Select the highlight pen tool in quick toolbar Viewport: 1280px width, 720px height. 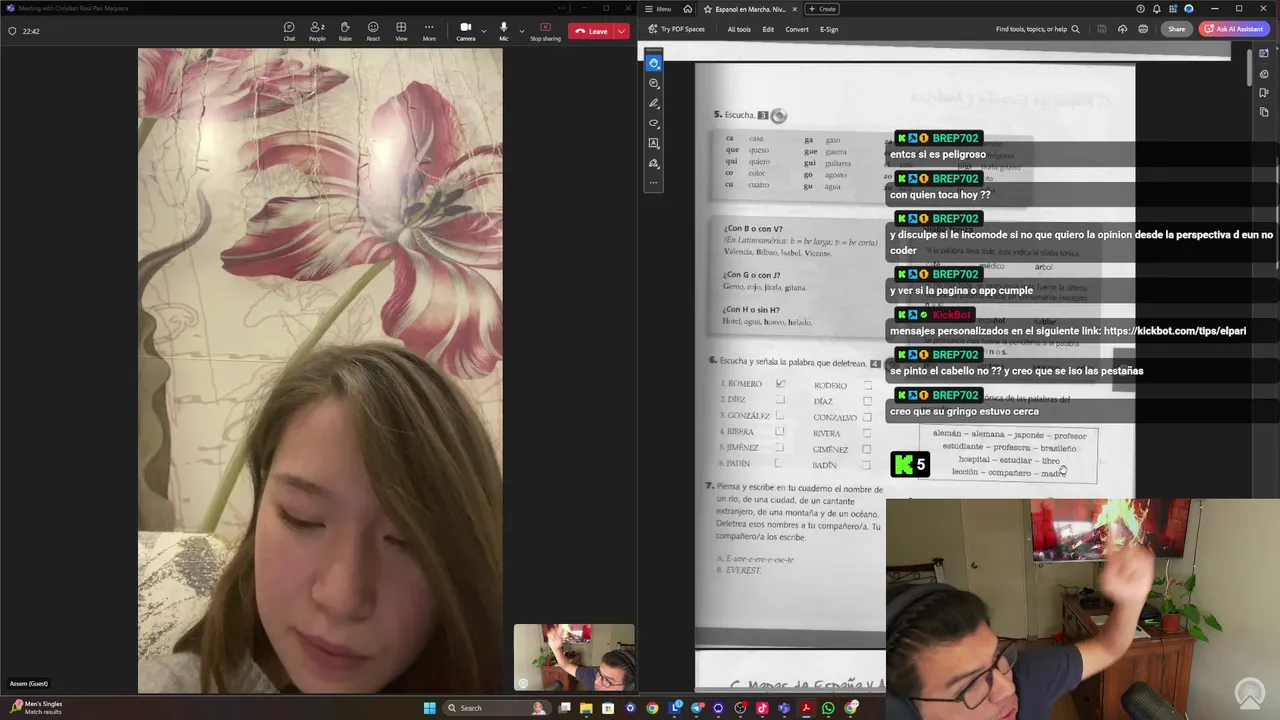pyautogui.click(x=654, y=103)
